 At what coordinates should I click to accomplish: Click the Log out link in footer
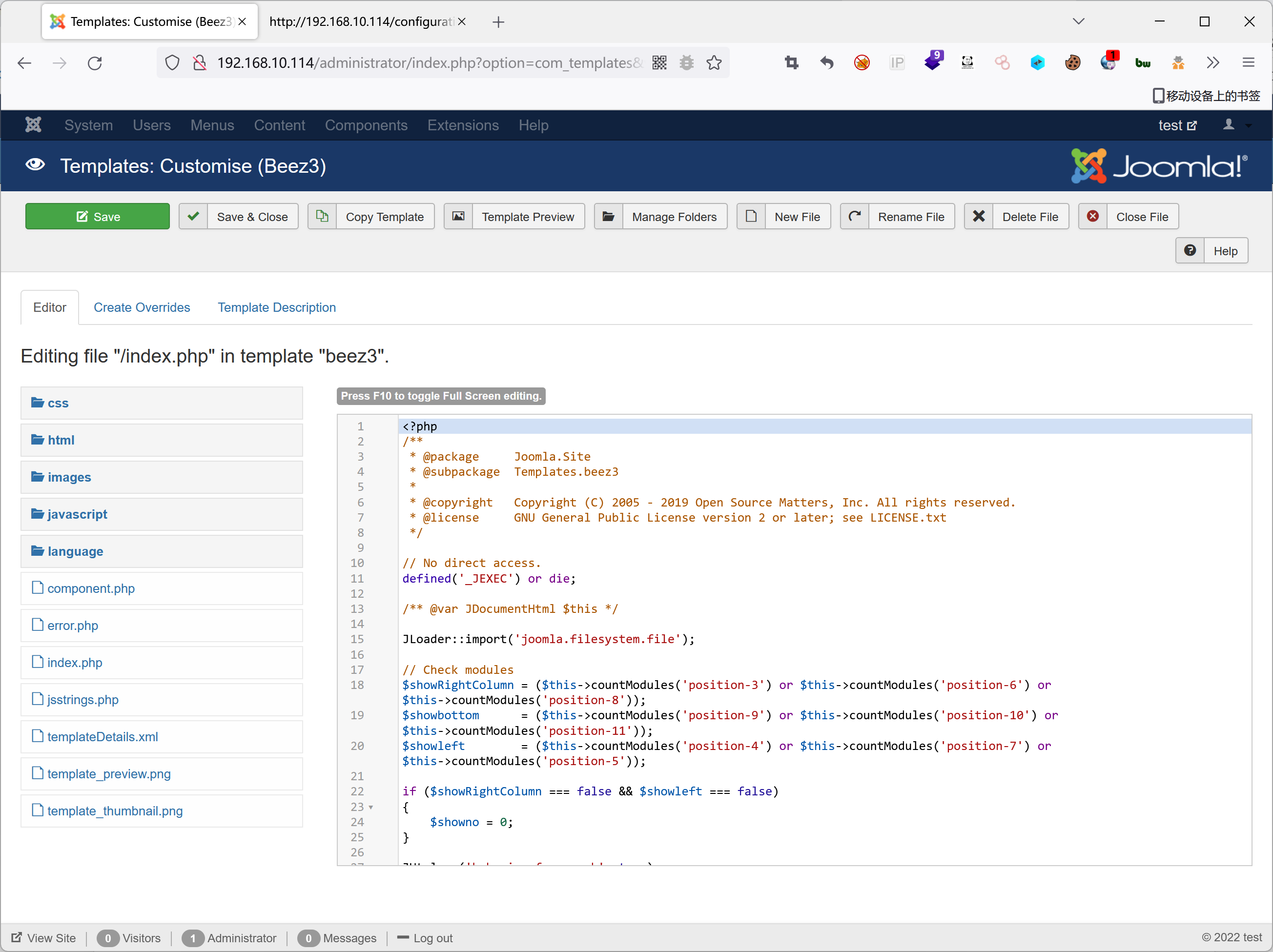coord(432,938)
